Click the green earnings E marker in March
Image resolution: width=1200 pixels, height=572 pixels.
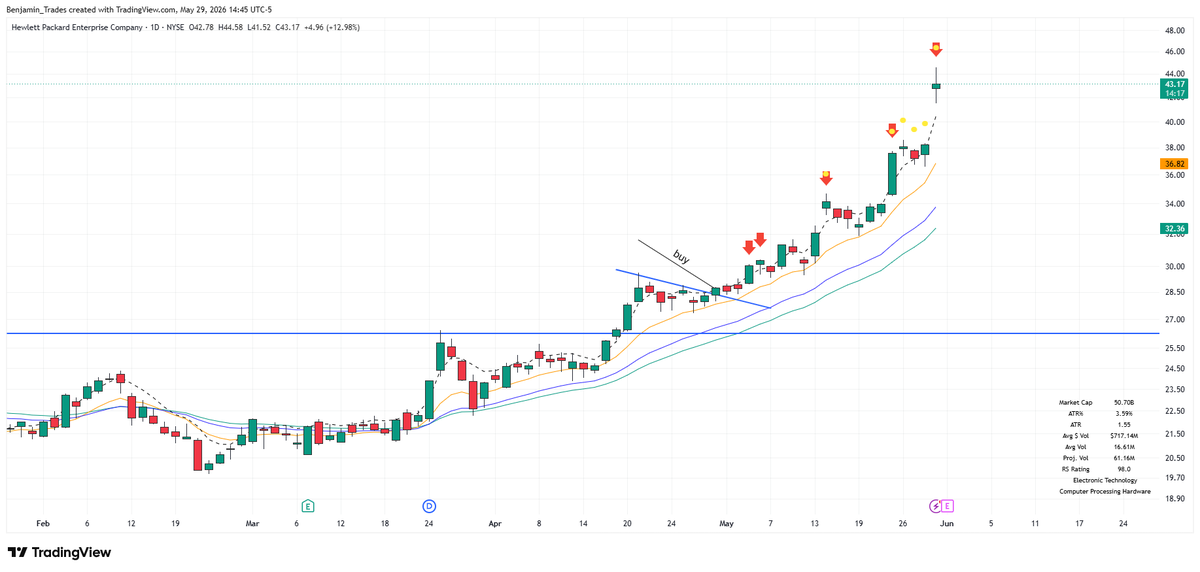[308, 506]
